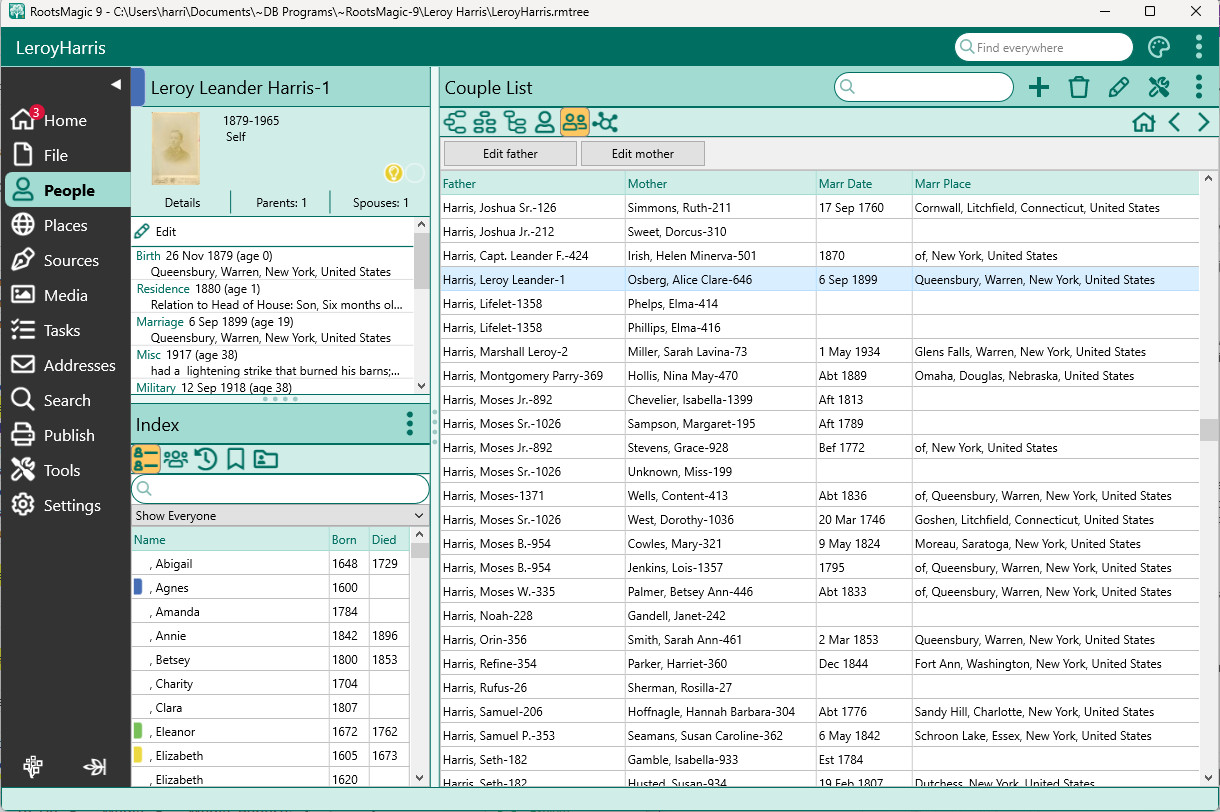
Task: Open the Couple List three-dot options menu
Action: tap(1198, 88)
